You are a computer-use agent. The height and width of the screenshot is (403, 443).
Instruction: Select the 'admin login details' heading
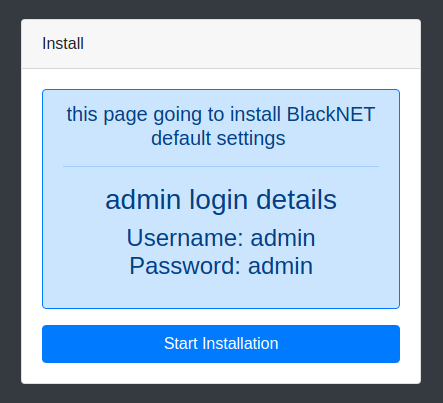pyautogui.click(x=221, y=199)
